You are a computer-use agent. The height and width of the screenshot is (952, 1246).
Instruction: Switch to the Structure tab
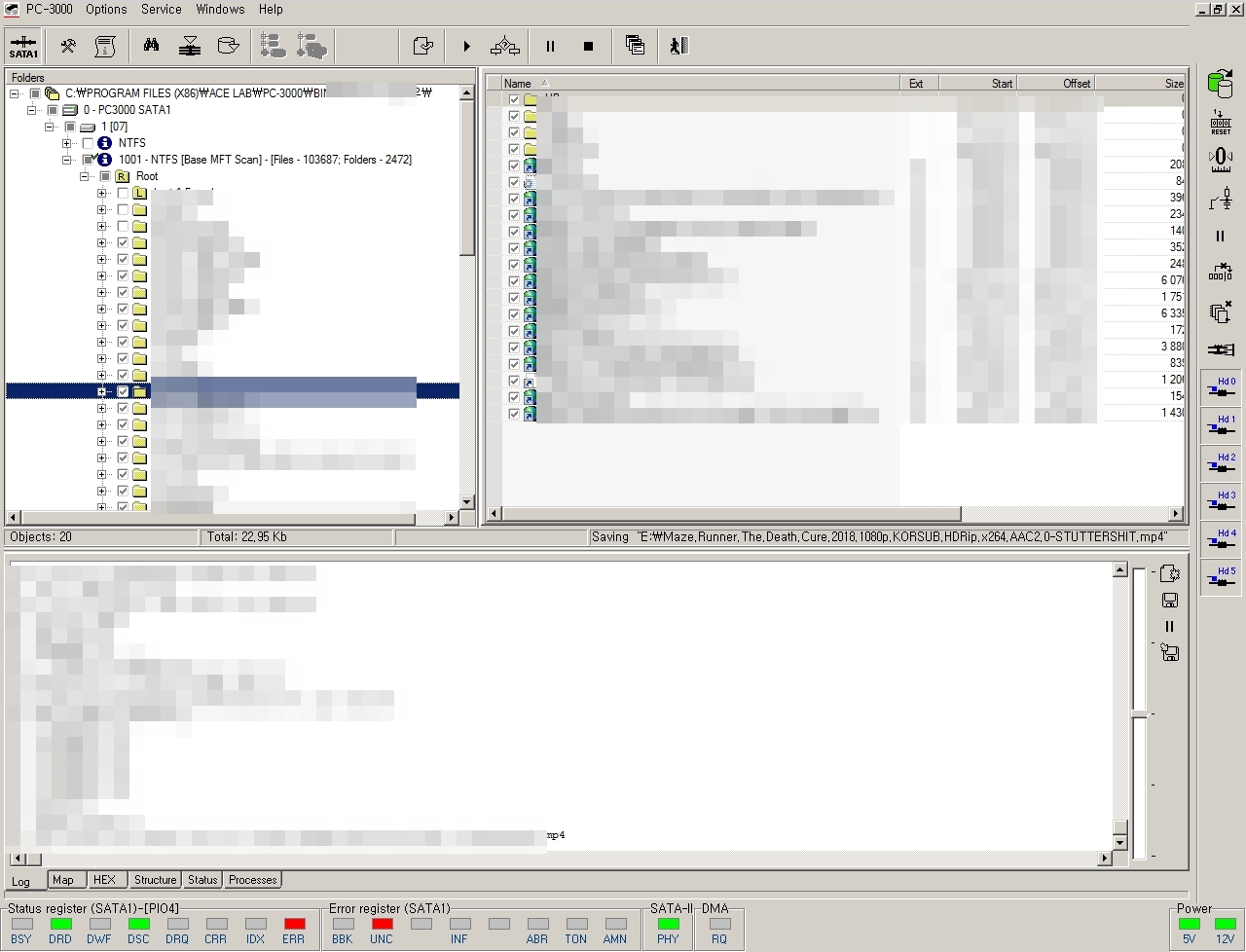point(156,880)
